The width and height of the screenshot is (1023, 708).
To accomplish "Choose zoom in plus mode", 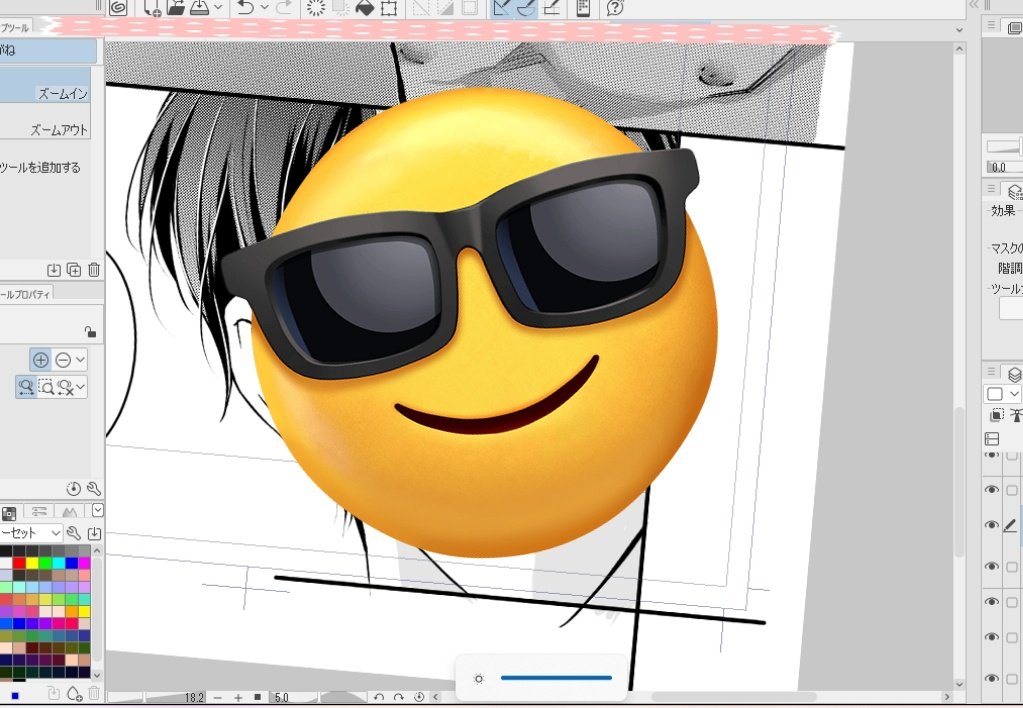I will click(40, 360).
